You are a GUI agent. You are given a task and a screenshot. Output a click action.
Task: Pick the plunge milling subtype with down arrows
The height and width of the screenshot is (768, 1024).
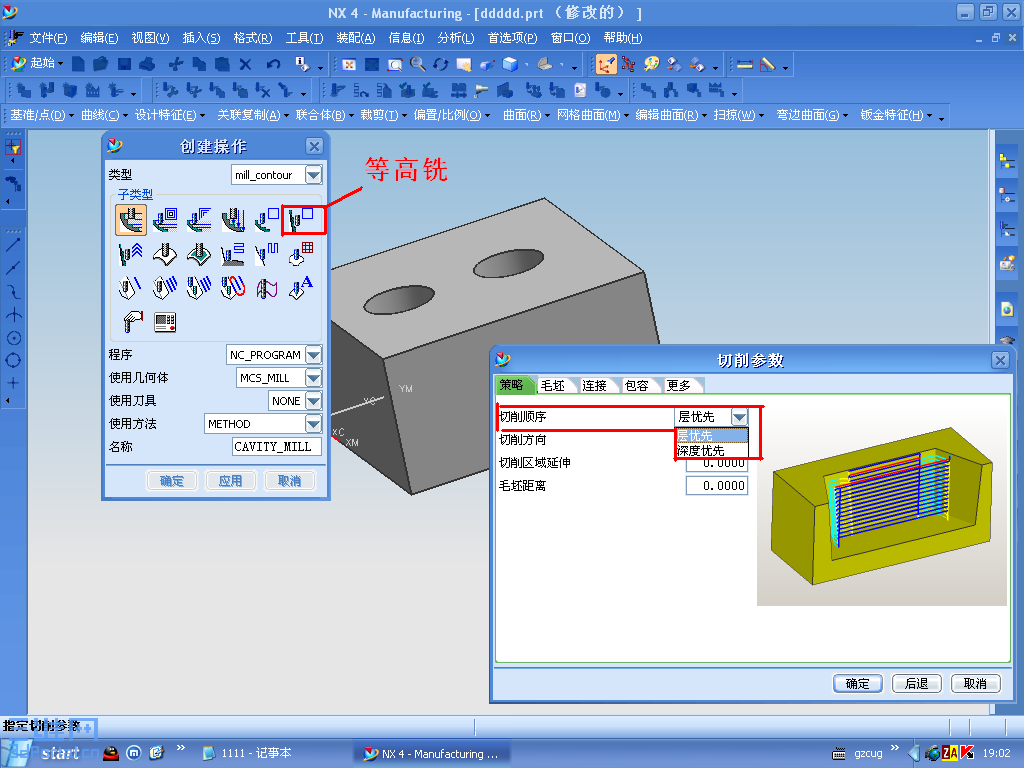(x=233, y=220)
